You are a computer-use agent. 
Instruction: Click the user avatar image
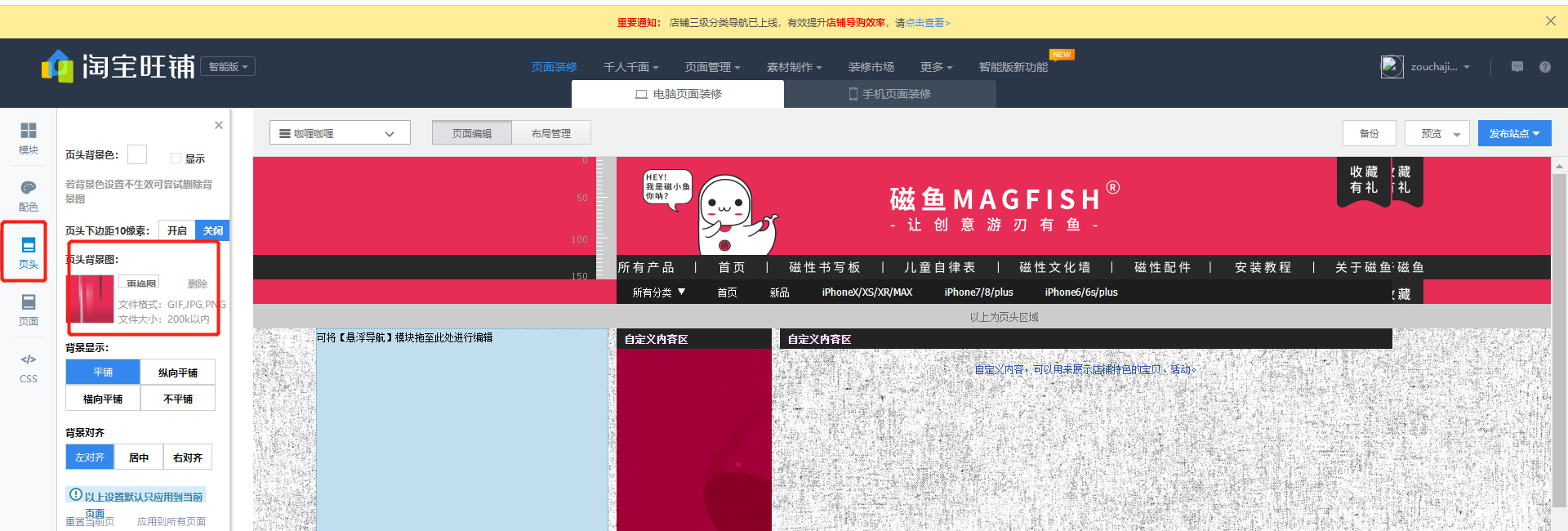pos(1392,67)
